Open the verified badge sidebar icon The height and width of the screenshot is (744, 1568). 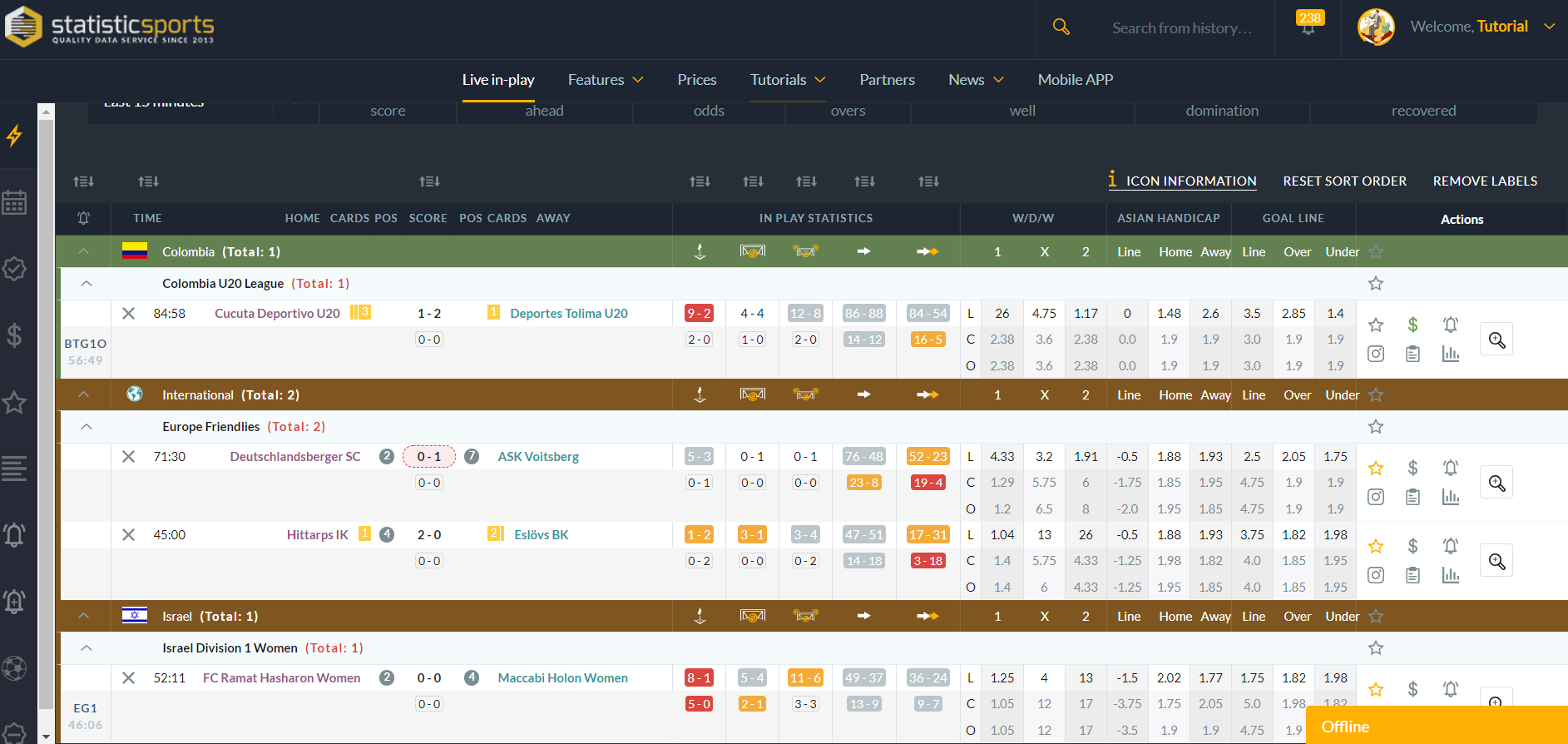tap(14, 269)
